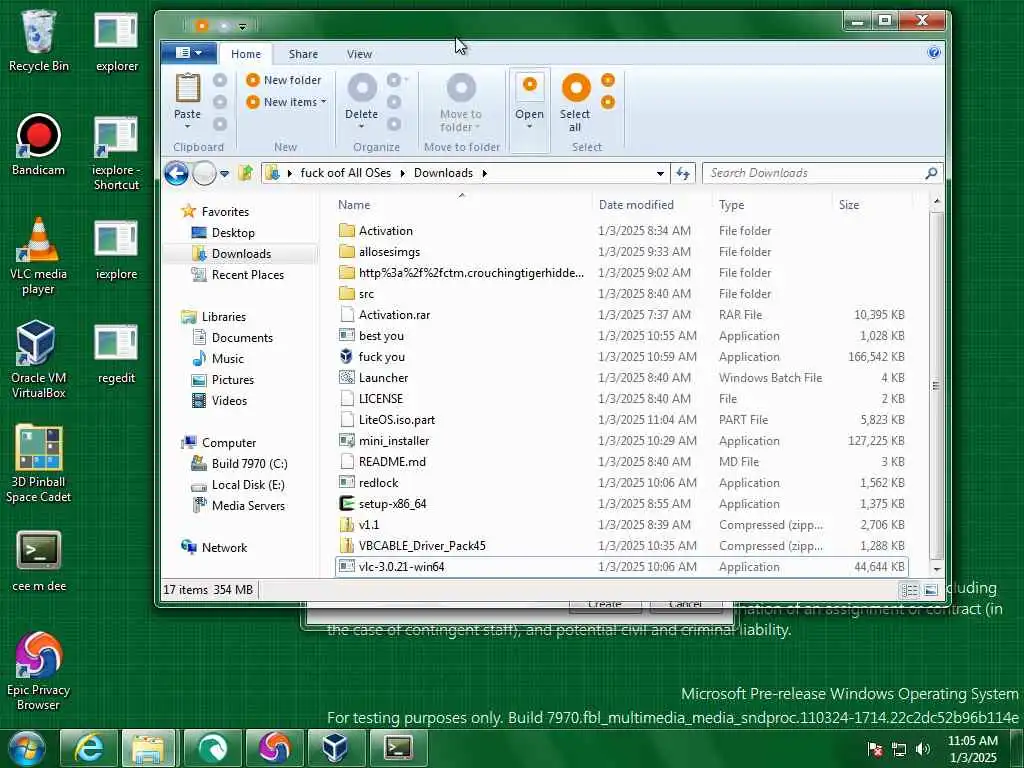Open Documents library in navigation pane
Screen dimensions: 1024x768
[x=242, y=338]
